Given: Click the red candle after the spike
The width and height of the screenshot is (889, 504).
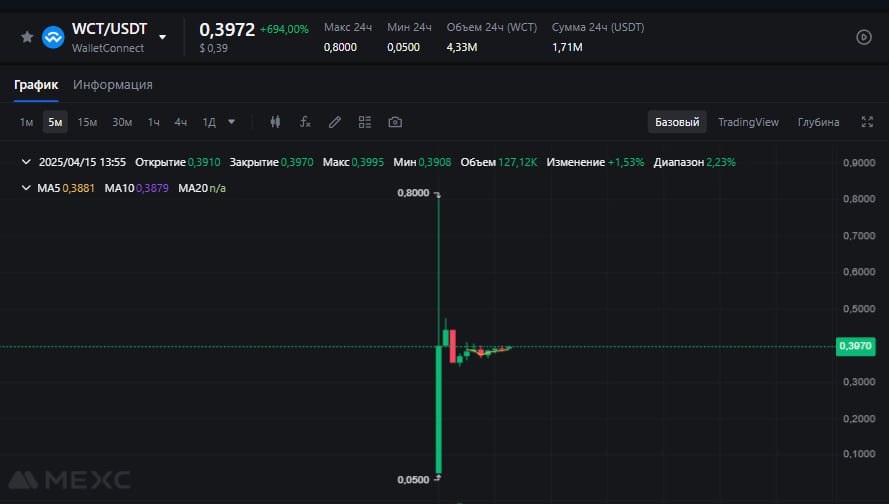Looking at the screenshot, I should pos(452,346).
